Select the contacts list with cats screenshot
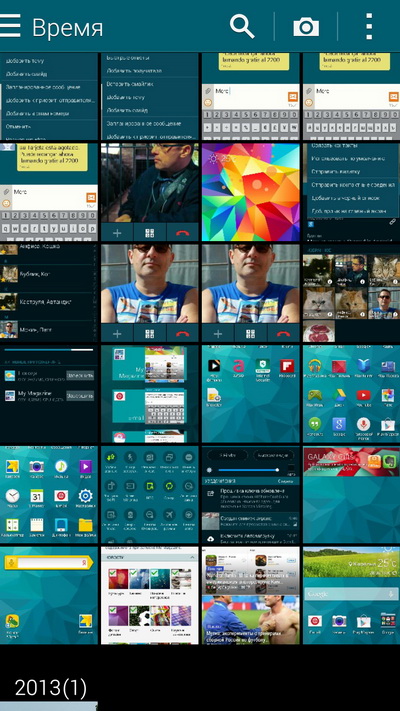The height and width of the screenshot is (711, 400). tap(49, 293)
